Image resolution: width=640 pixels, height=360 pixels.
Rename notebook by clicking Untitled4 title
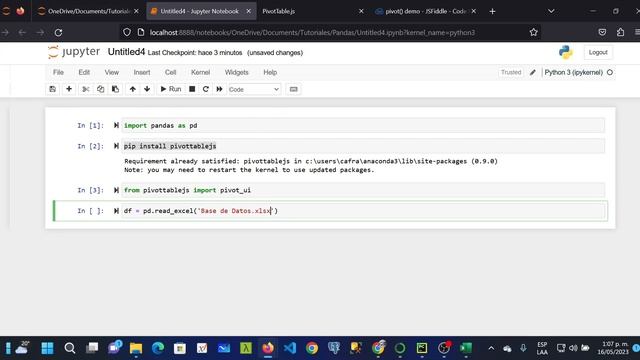tap(126, 52)
